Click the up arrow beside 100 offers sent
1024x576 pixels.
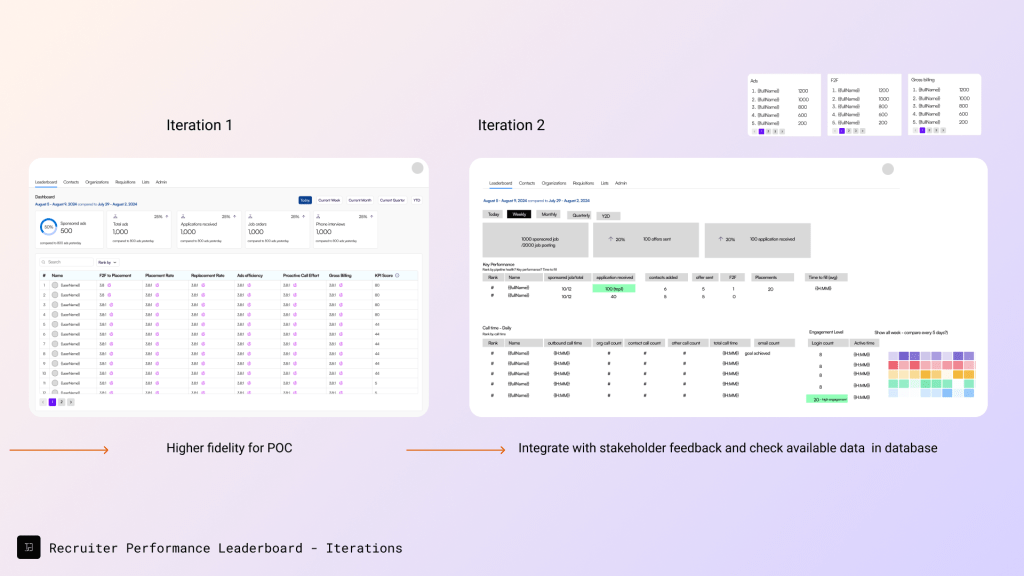tap(610, 238)
